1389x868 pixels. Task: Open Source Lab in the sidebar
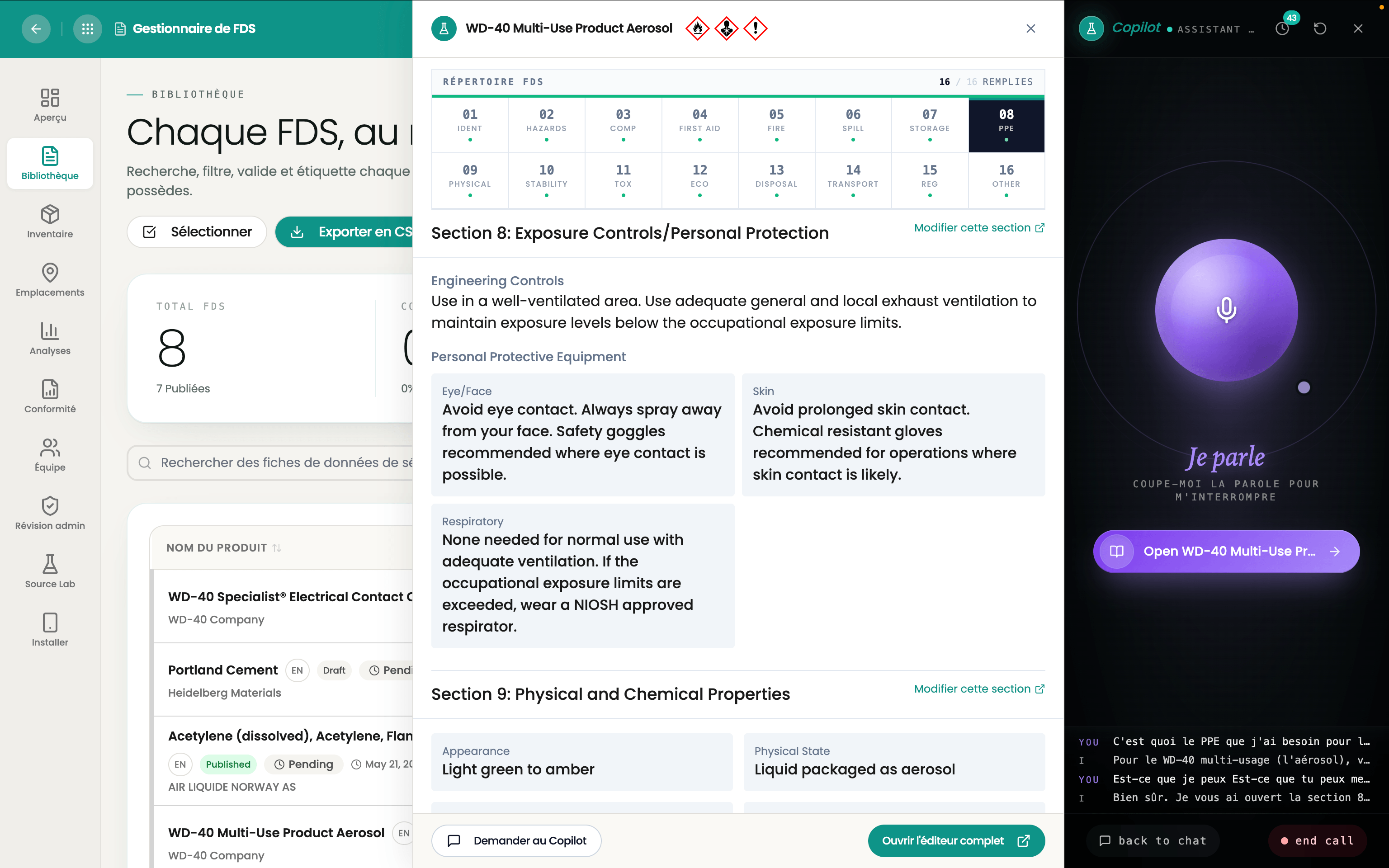coord(50,572)
